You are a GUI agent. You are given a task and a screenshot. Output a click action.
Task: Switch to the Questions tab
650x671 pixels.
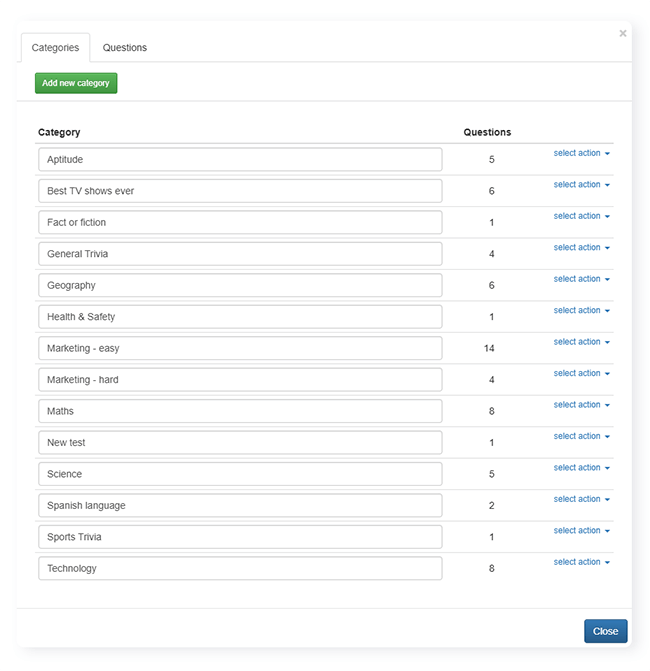[125, 48]
